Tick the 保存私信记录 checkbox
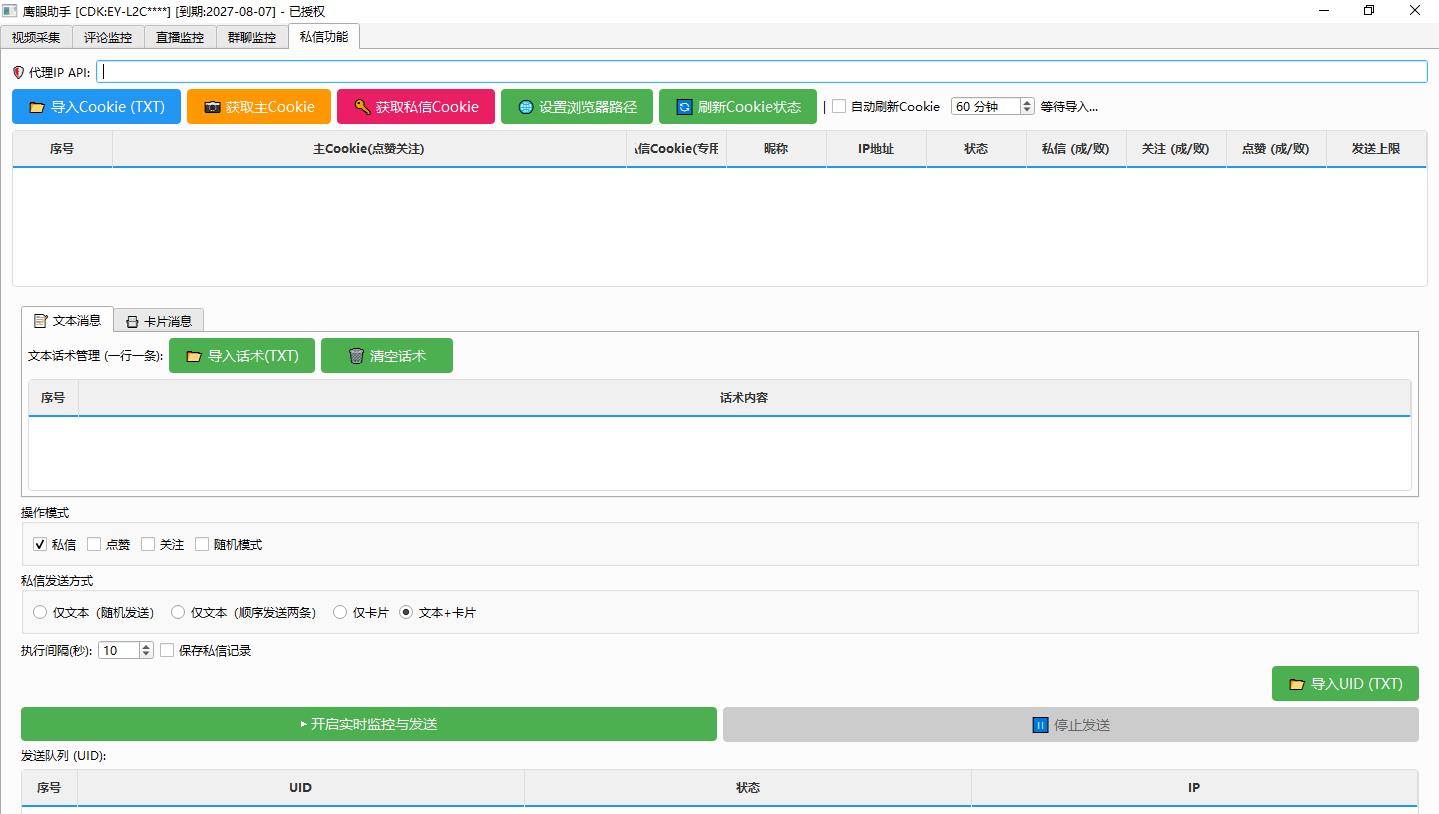This screenshot has height=814, width=1439. (x=167, y=650)
